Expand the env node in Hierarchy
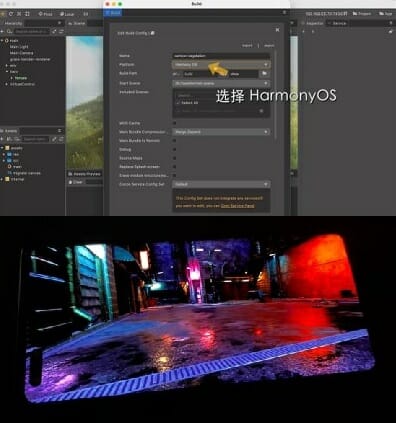396x423 pixels. click(6, 65)
